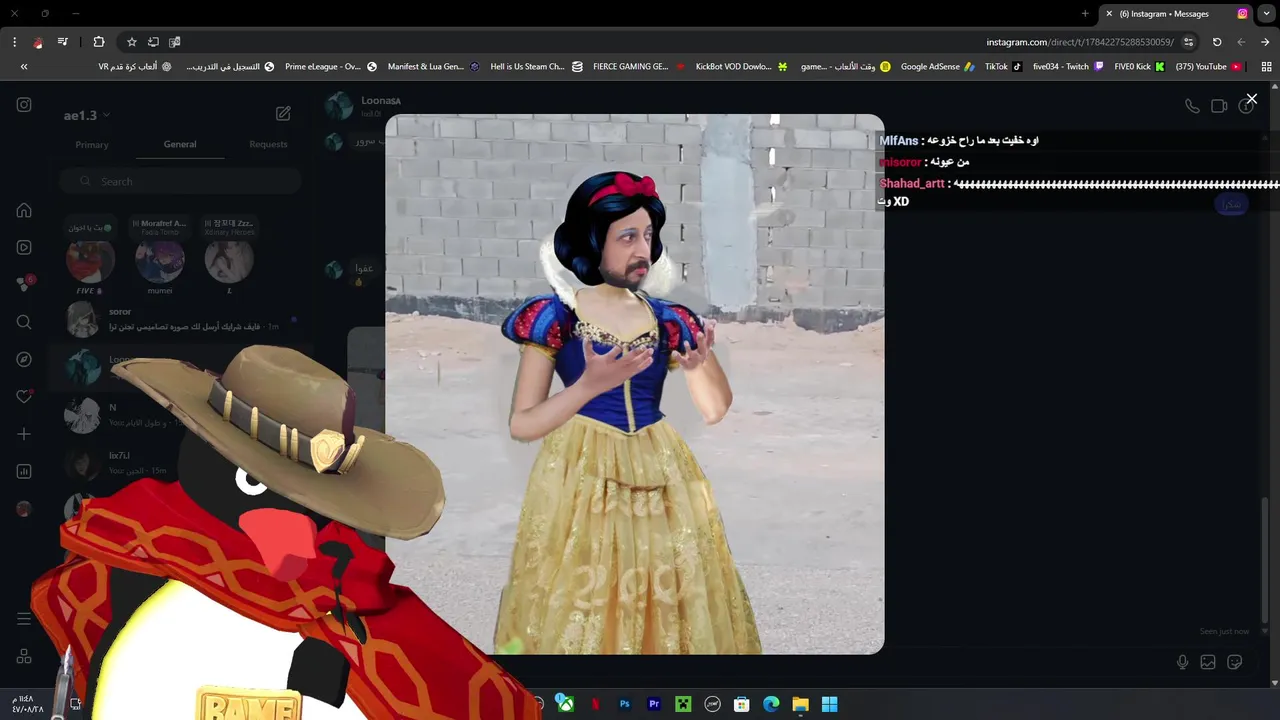Open the KickBot VOD Downloader bookmark
Screen dimensions: 1280x720
coord(741,67)
